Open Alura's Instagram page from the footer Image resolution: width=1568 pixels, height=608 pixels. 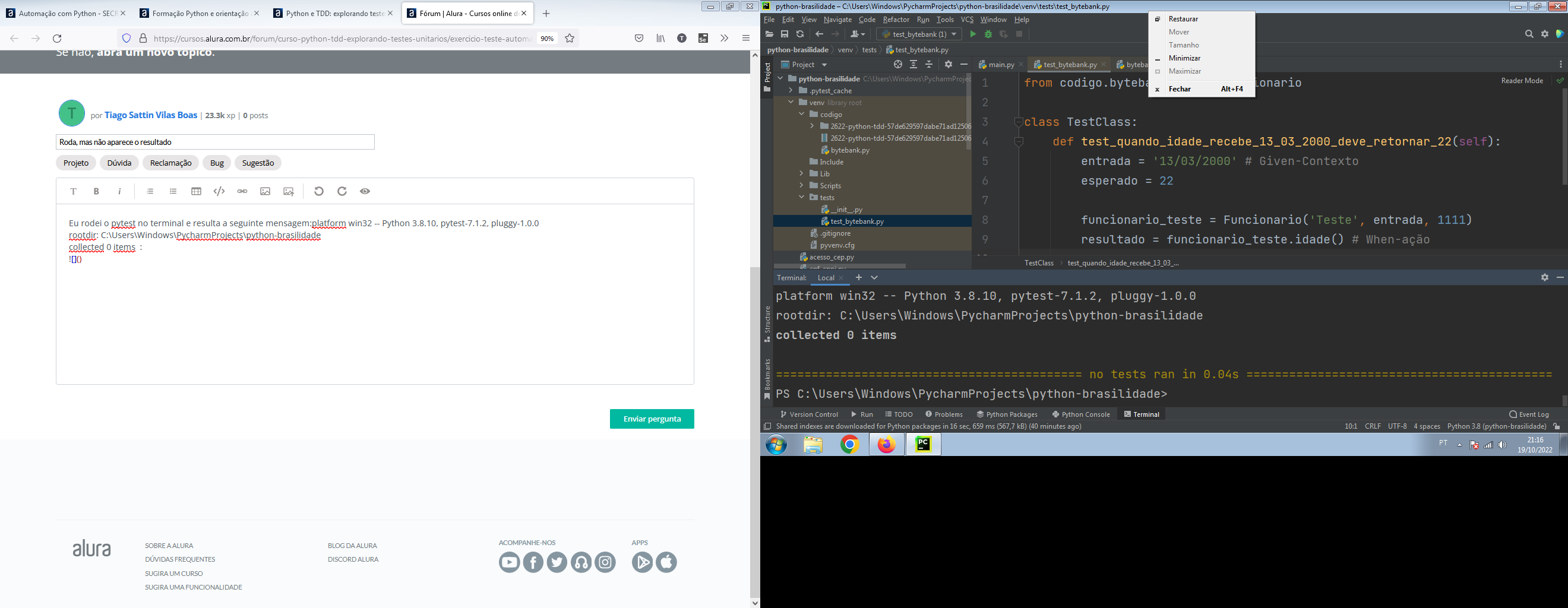click(x=605, y=562)
